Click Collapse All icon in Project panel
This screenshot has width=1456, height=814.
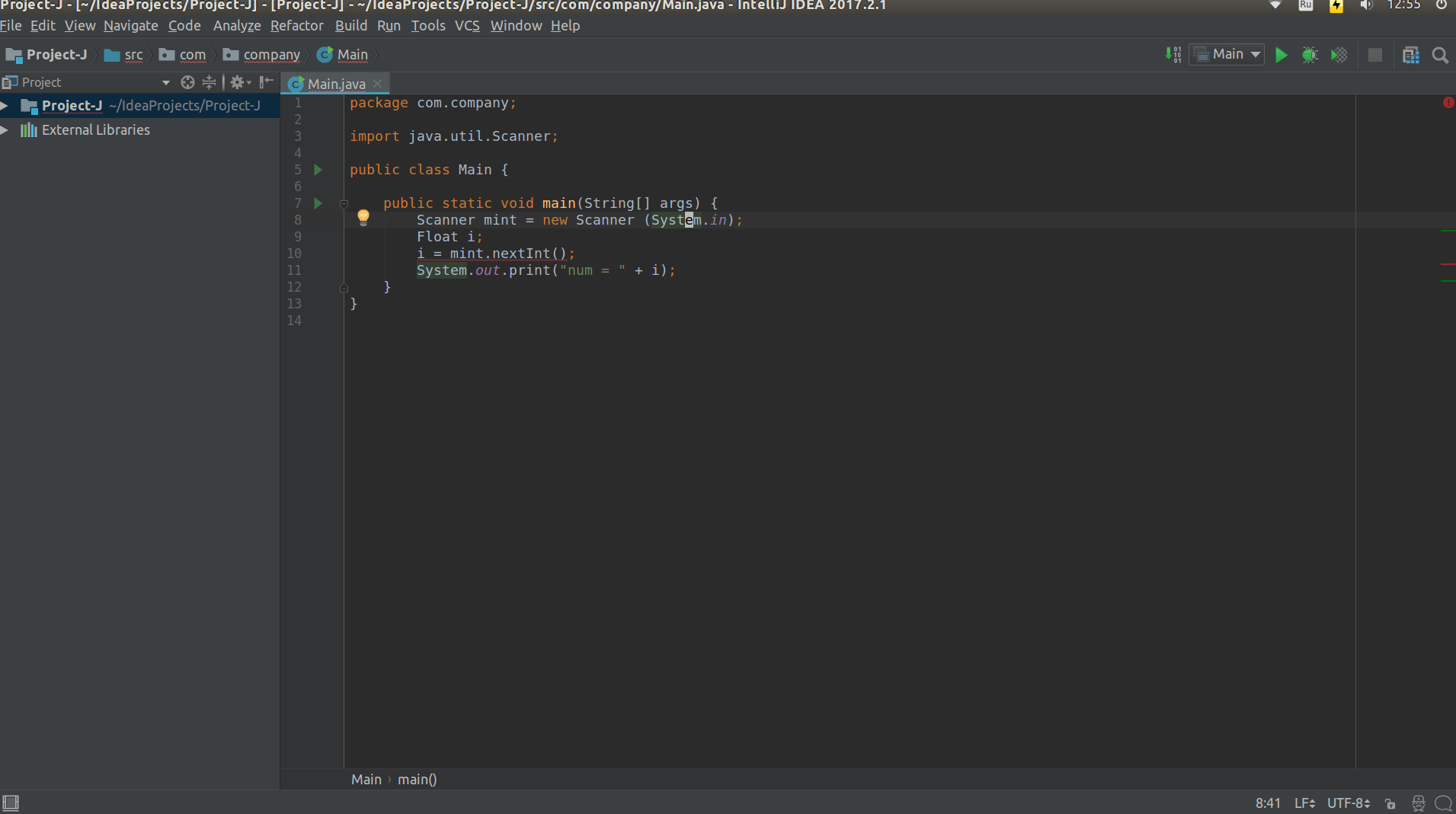click(x=209, y=82)
